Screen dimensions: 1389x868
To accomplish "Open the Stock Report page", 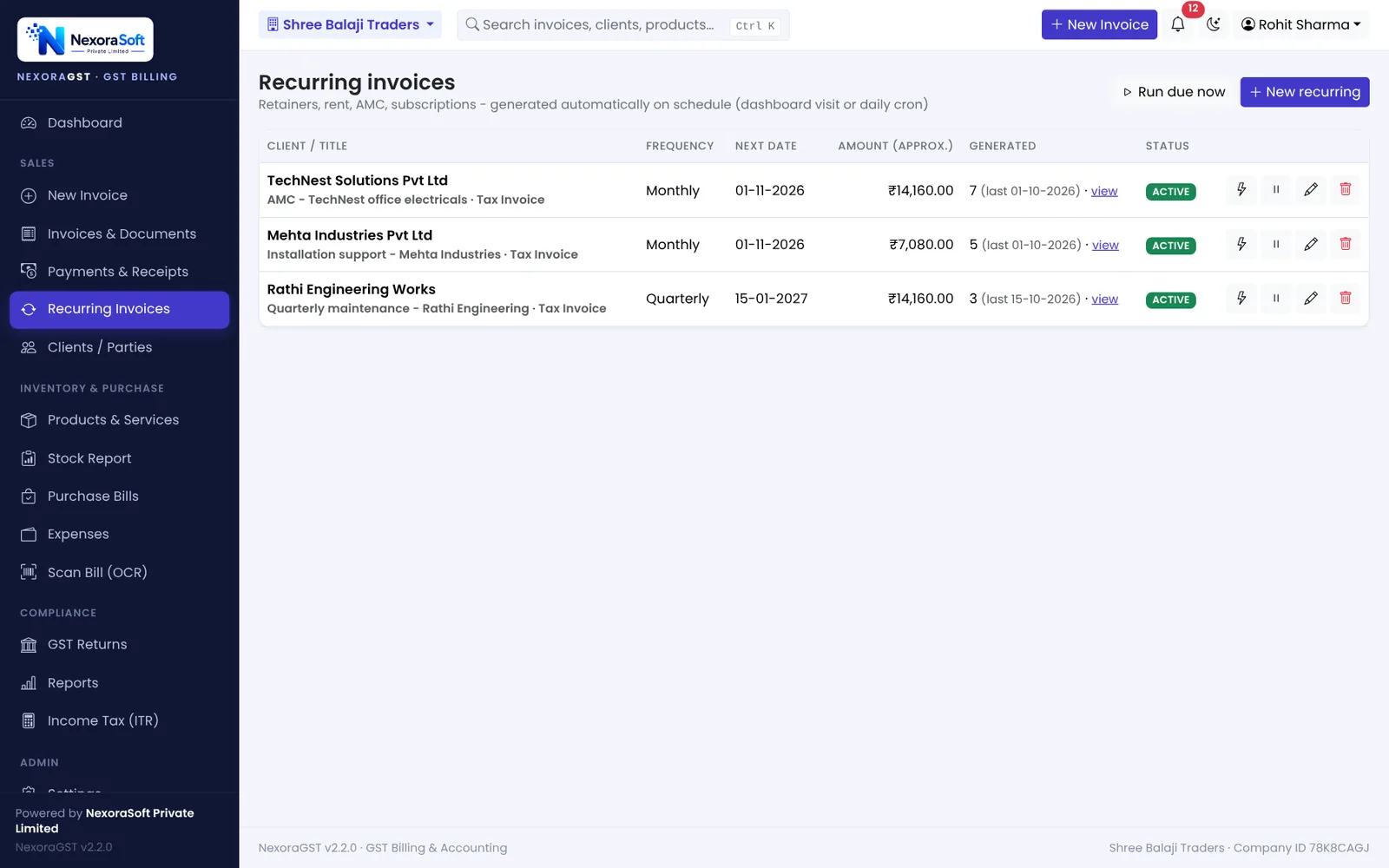I will (x=120, y=458).
